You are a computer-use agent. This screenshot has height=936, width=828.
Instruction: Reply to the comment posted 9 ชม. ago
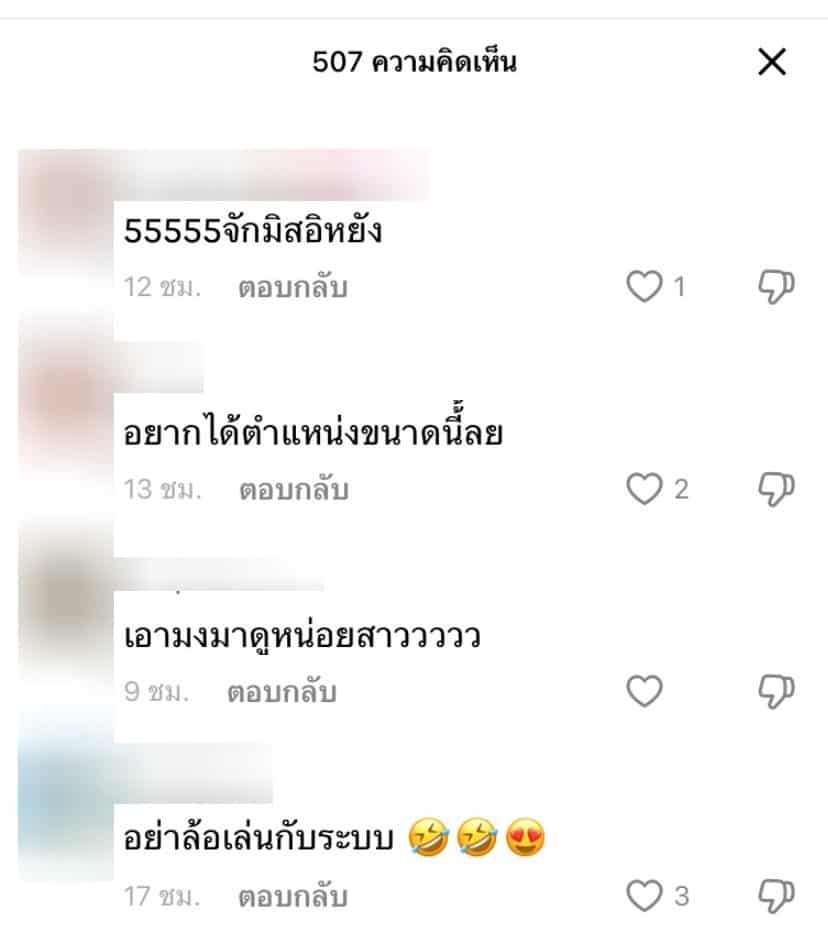[x=282, y=692]
